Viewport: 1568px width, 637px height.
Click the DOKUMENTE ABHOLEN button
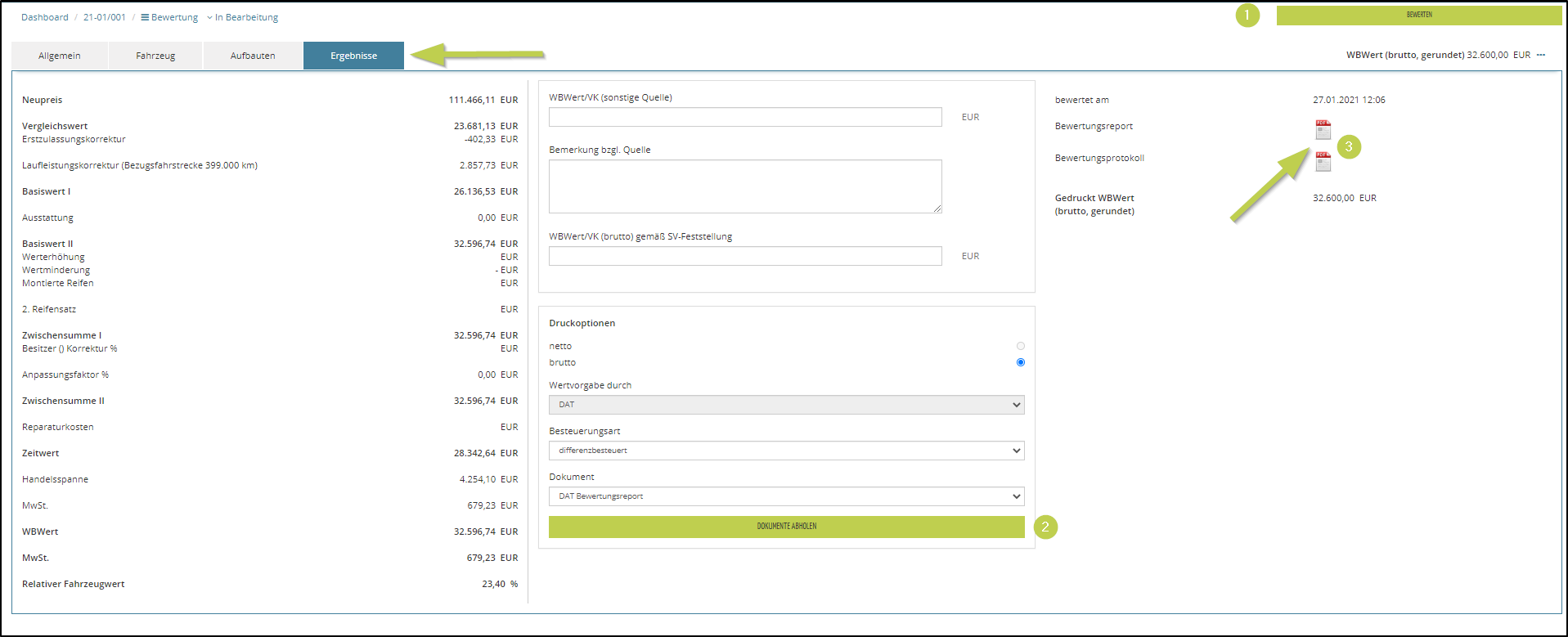click(786, 527)
